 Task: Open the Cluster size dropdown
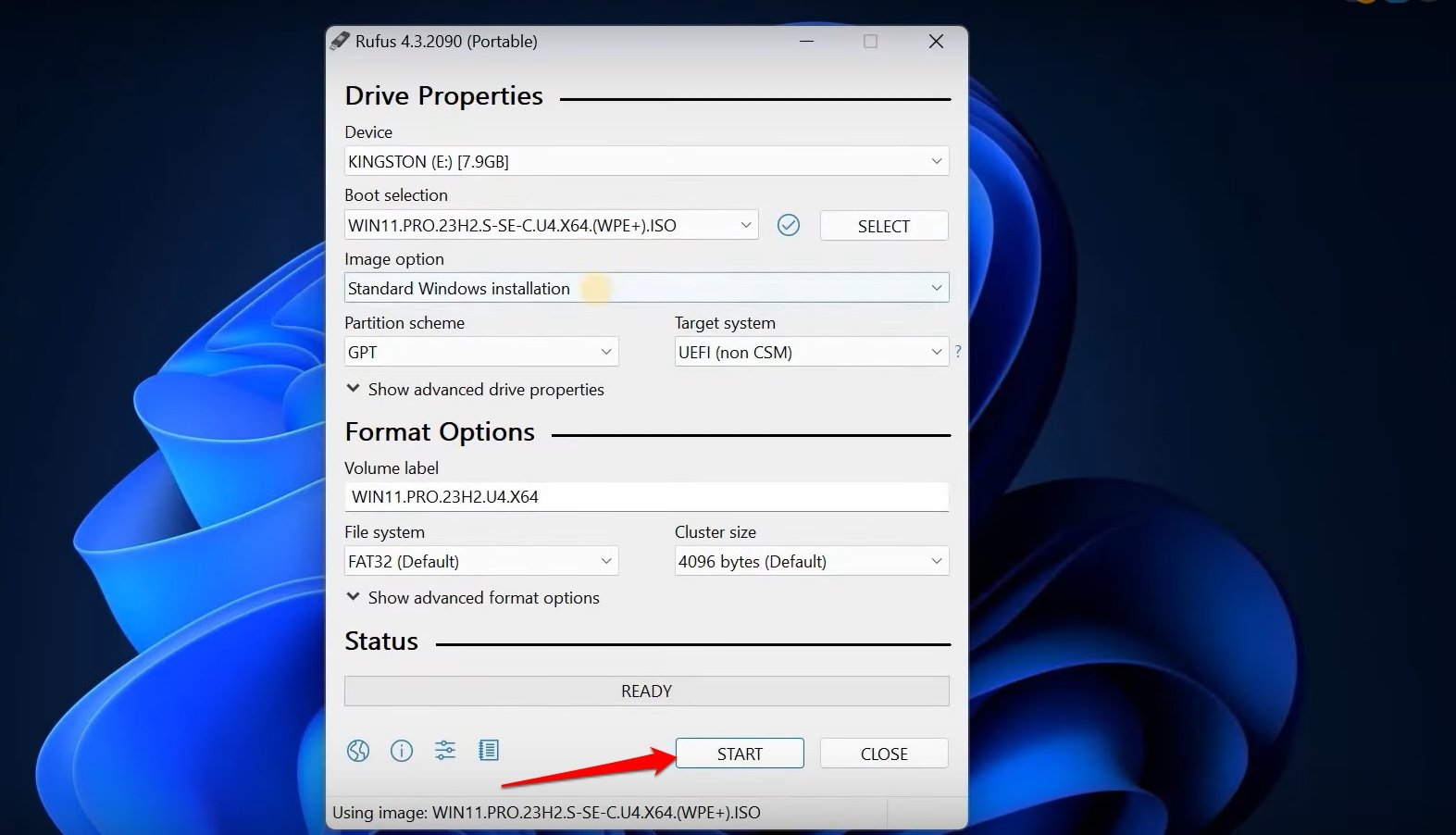811,561
